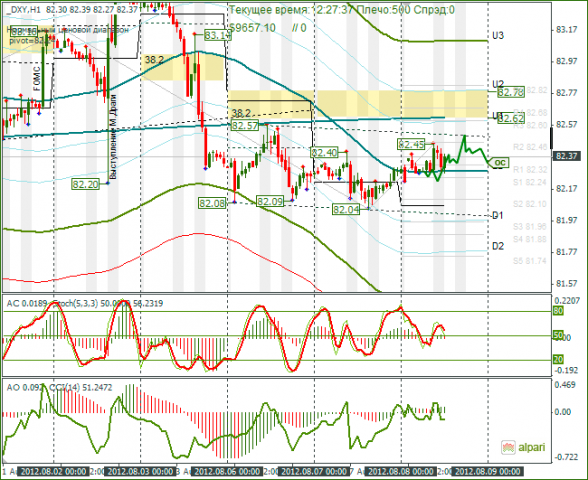The width and height of the screenshot is (588, 480).
Task: Click the 2012.08.03 00:00 date marker
Action: point(141,471)
